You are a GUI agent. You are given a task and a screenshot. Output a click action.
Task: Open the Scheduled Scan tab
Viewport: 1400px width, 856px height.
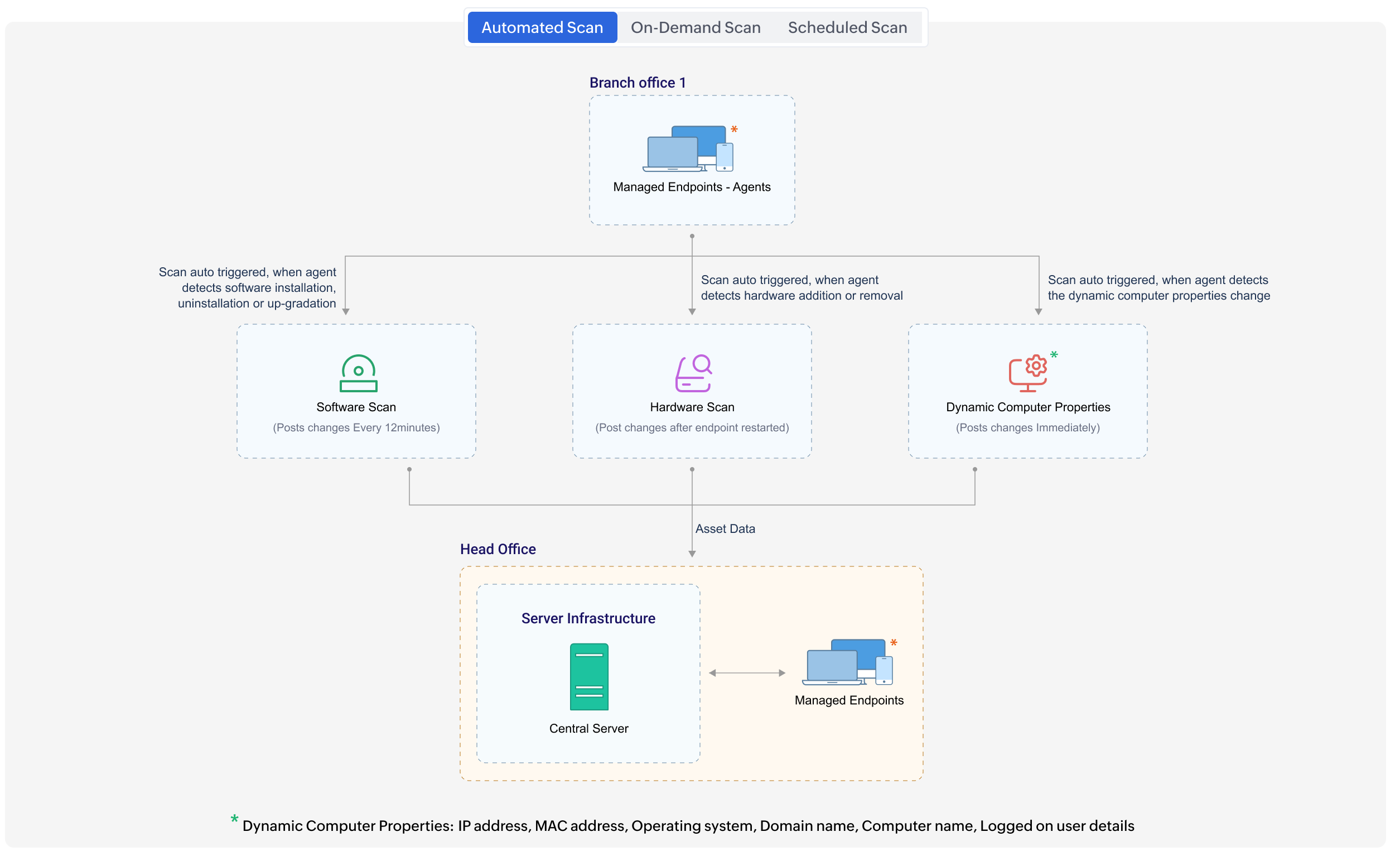point(847,27)
